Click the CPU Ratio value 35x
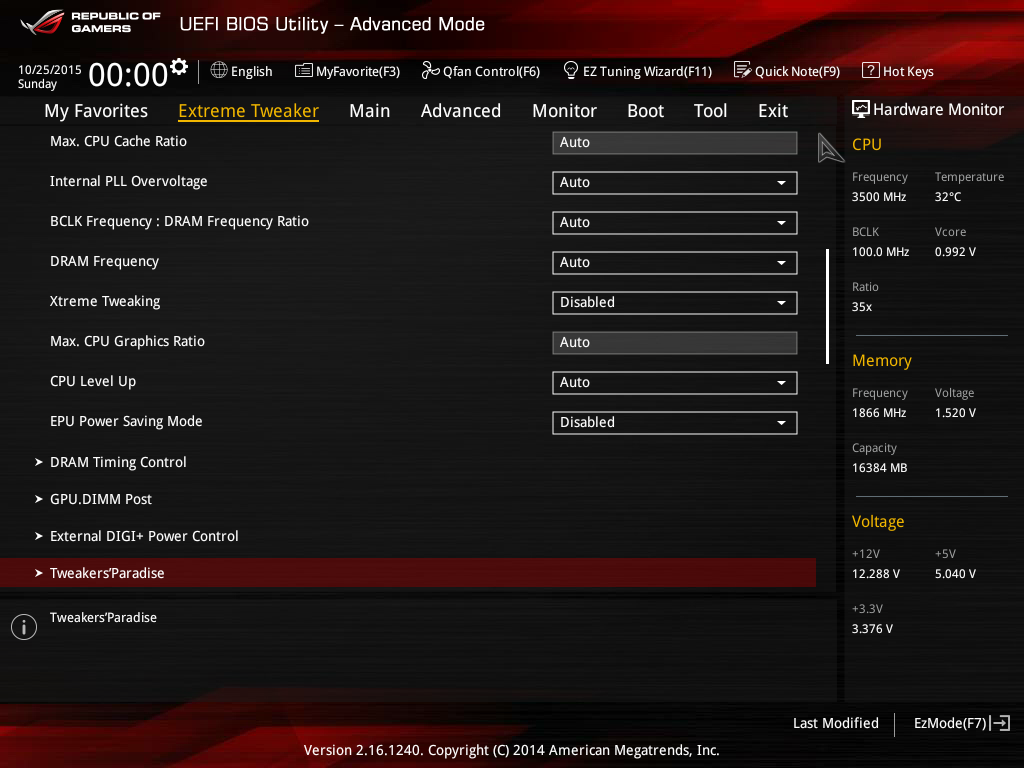This screenshot has width=1024, height=768. tap(861, 306)
